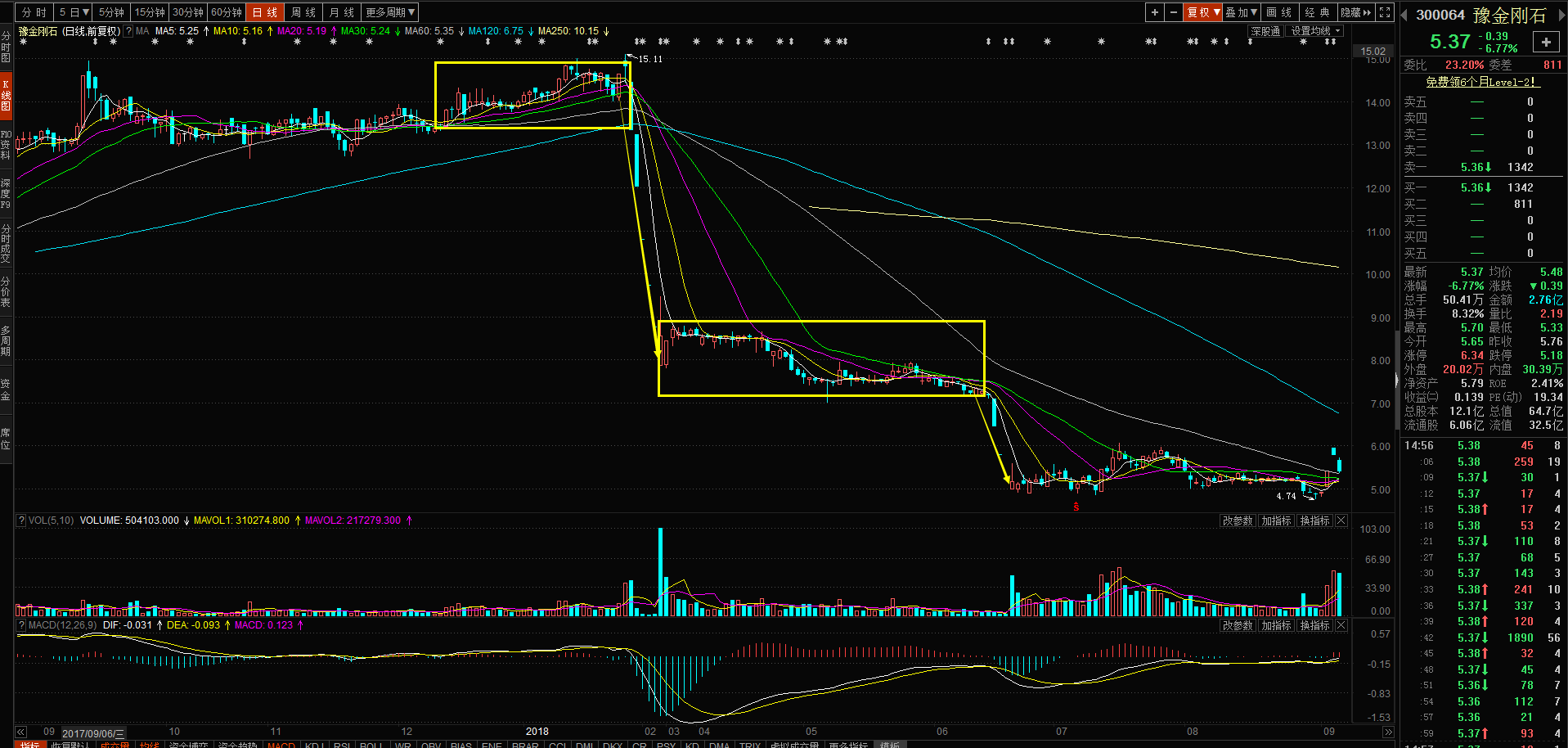The width and height of the screenshot is (1568, 748).
Task: Open the 复权 dropdown
Action: click(x=1203, y=12)
